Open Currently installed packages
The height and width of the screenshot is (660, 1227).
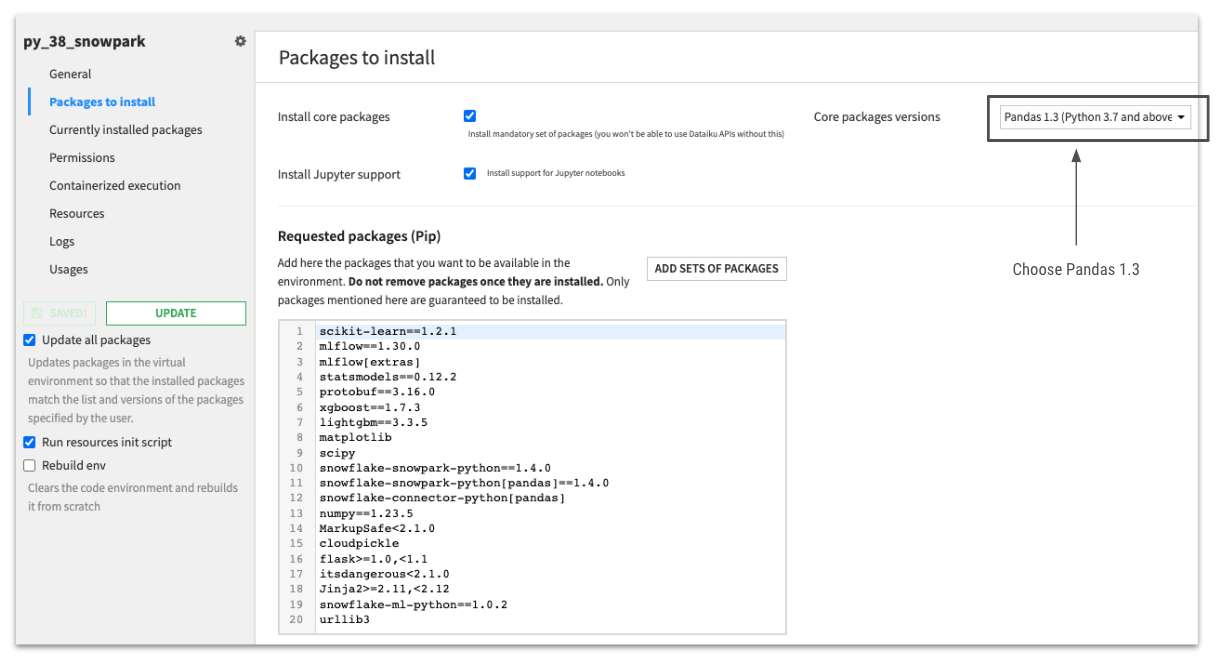pos(125,129)
